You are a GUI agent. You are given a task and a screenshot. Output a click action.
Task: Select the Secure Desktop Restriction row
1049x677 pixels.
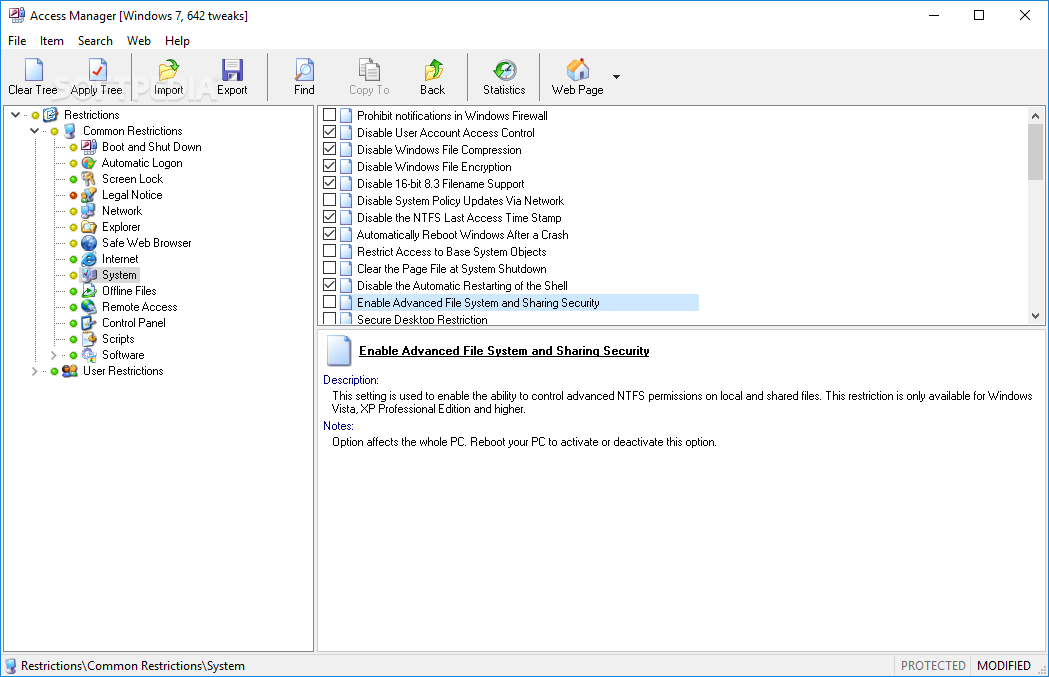point(422,320)
